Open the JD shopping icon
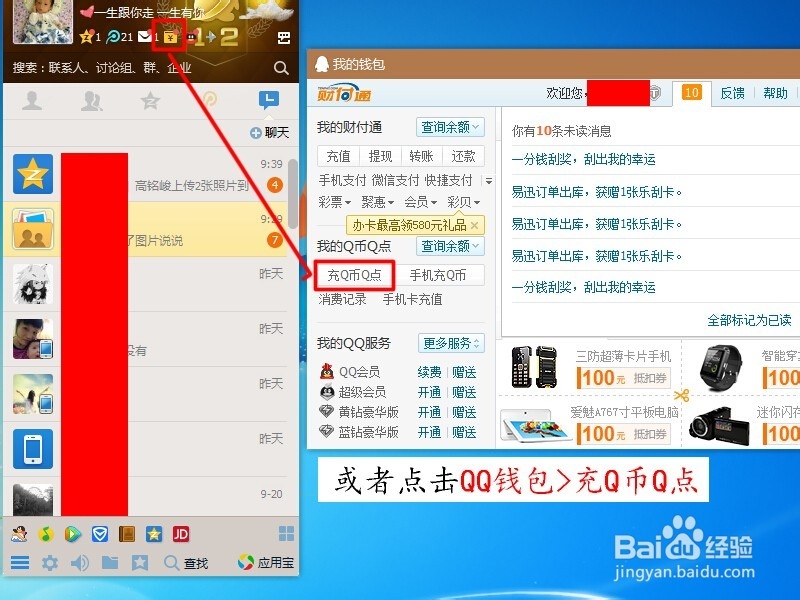 tap(181, 533)
